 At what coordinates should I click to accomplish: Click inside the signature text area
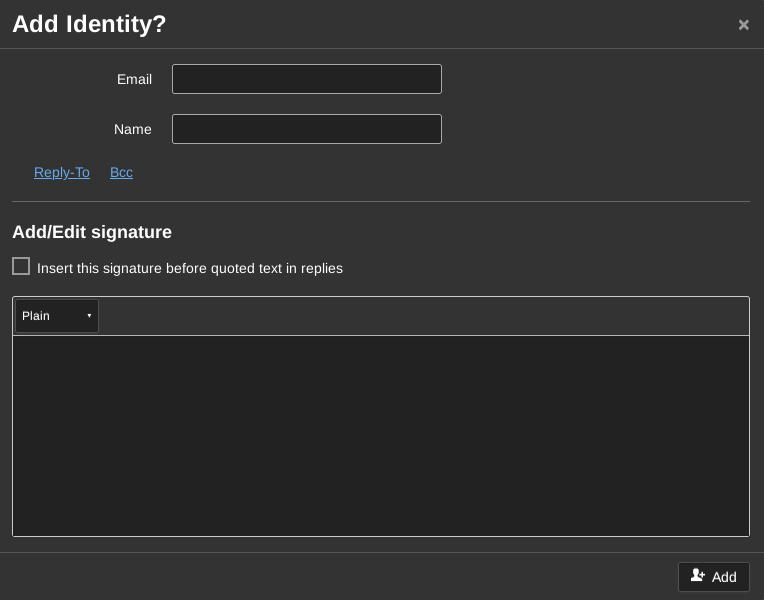380,435
